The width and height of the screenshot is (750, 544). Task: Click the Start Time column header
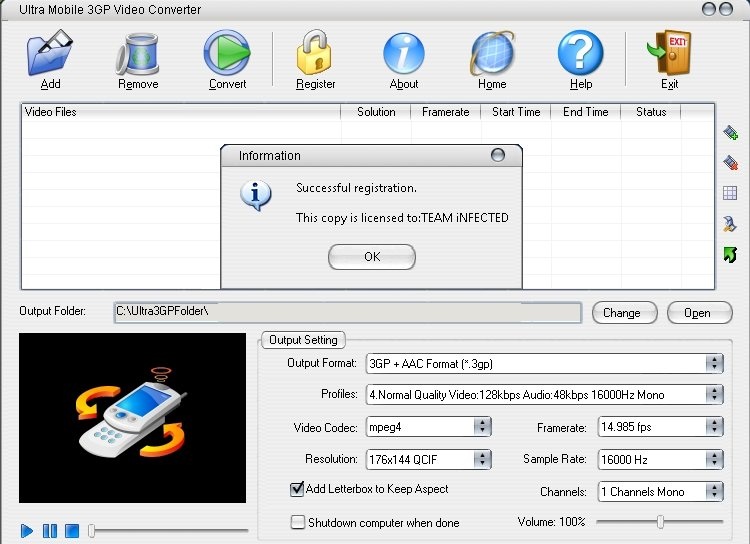pos(516,112)
